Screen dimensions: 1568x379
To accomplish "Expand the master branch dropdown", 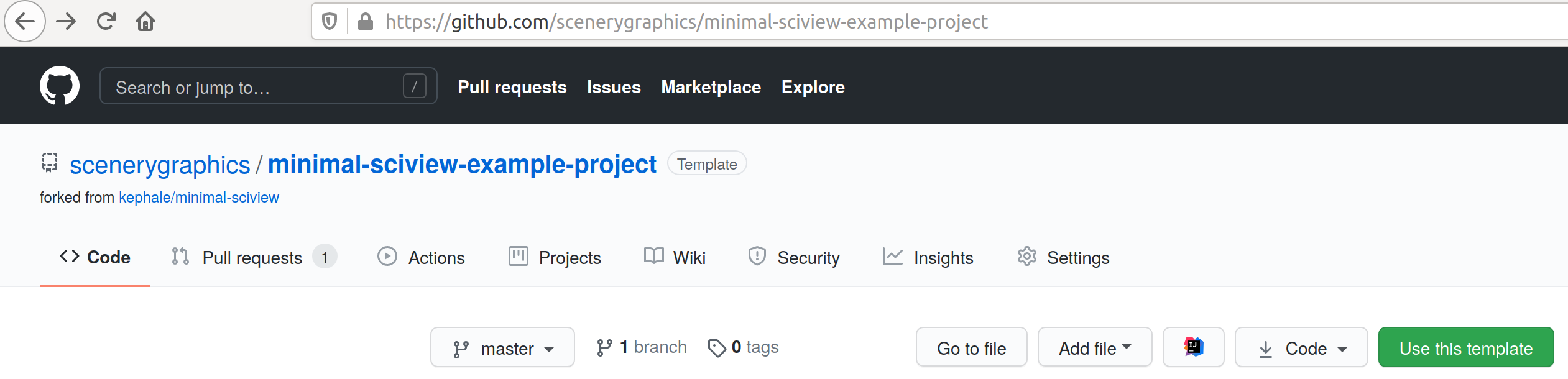I will pos(502,347).
